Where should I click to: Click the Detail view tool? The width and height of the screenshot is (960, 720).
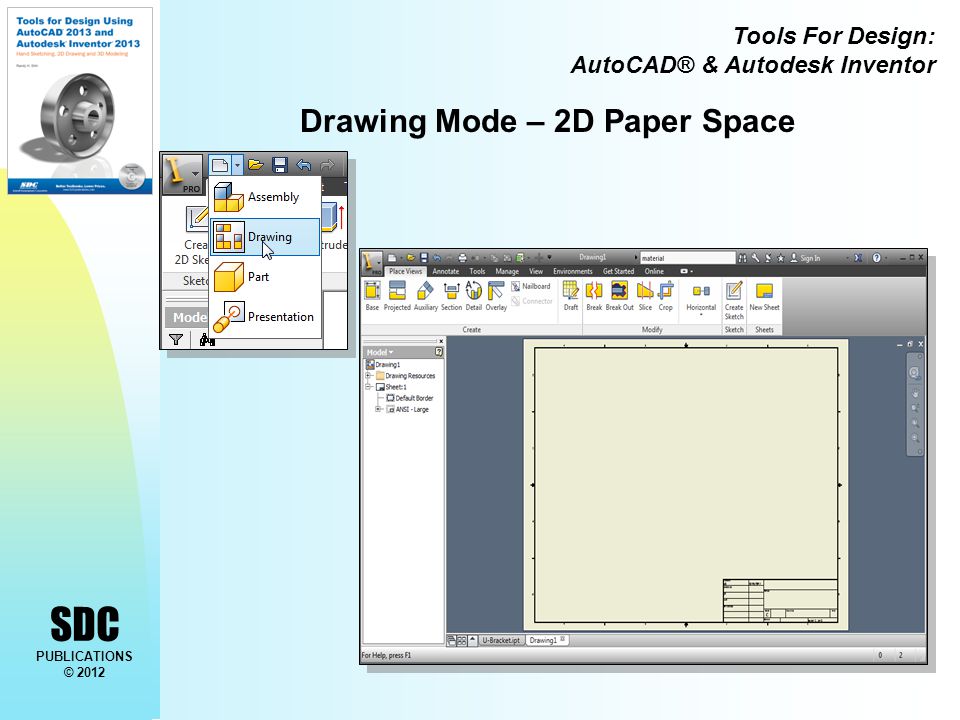click(x=474, y=296)
